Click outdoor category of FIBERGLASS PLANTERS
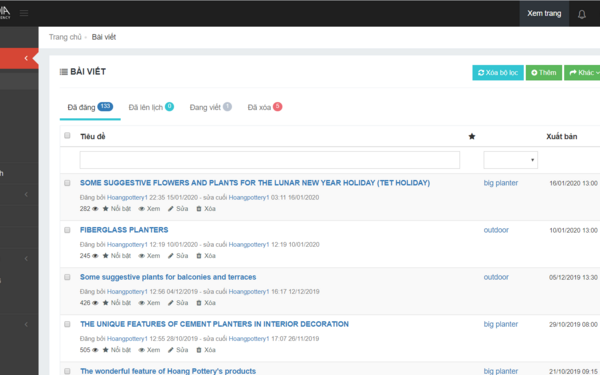The height and width of the screenshot is (375, 600). coord(496,230)
